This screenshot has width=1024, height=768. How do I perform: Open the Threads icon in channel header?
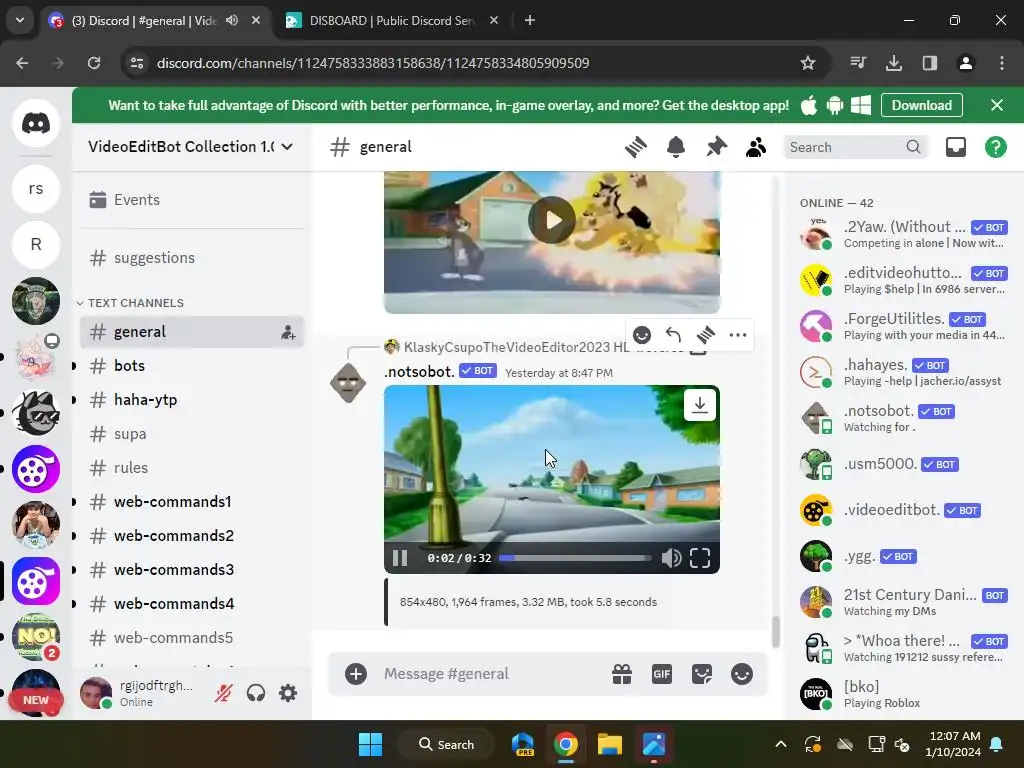(635, 147)
